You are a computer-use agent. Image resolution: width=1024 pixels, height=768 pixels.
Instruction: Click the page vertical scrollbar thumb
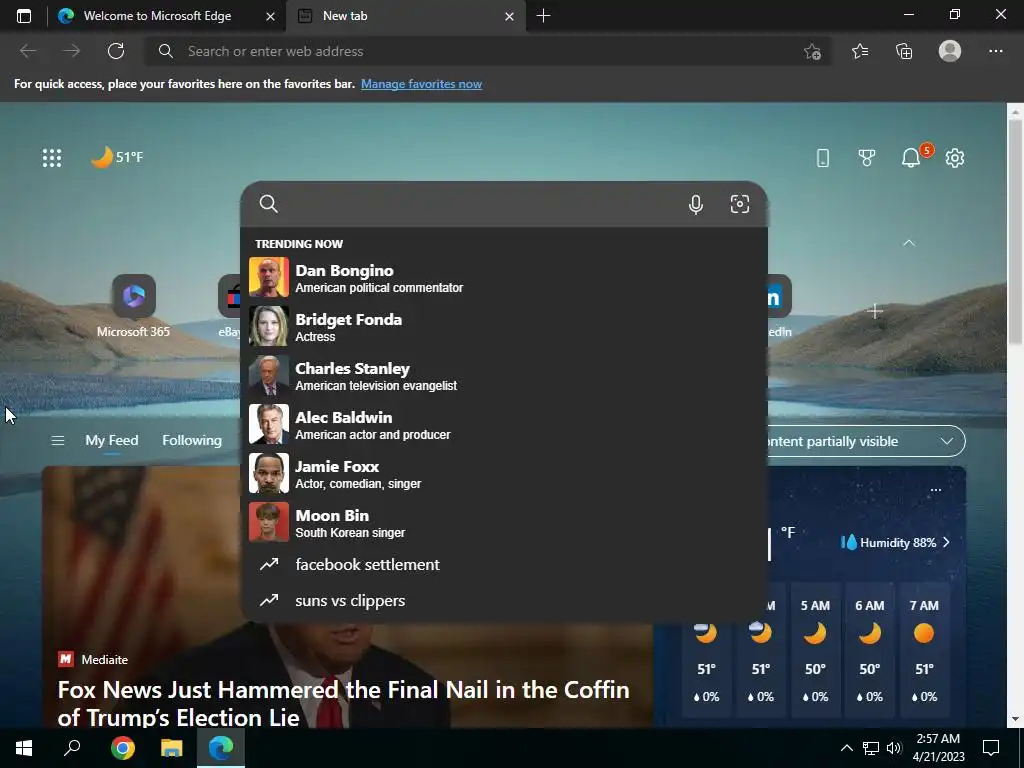[x=1015, y=234]
